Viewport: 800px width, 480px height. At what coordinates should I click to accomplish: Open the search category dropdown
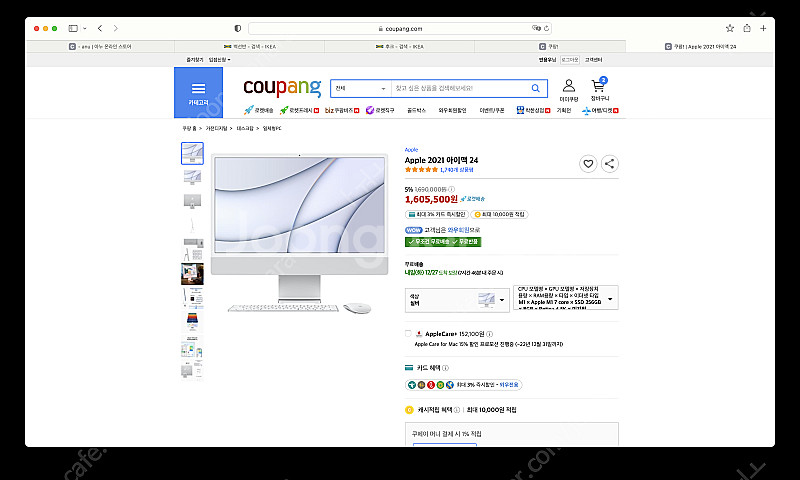click(x=361, y=88)
